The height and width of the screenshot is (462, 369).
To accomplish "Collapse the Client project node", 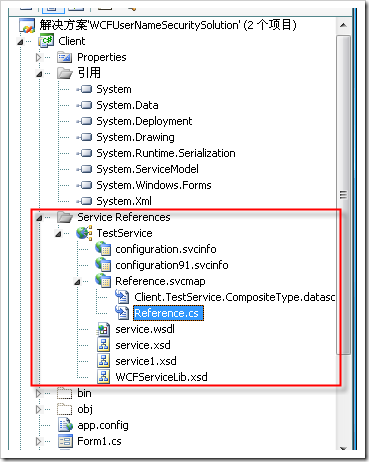I will coord(20,42).
